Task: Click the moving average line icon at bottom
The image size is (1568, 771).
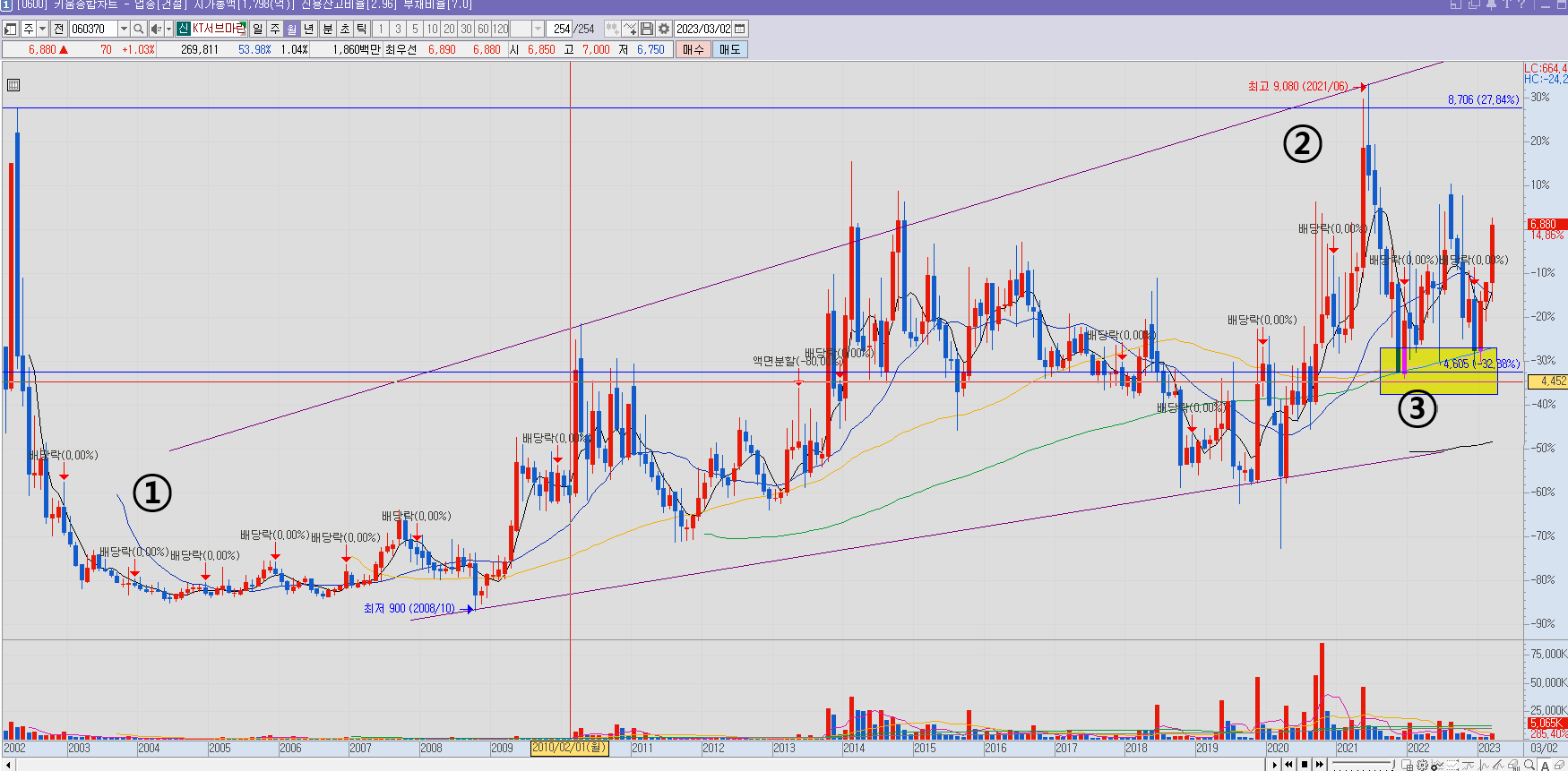Action: pos(1468,765)
